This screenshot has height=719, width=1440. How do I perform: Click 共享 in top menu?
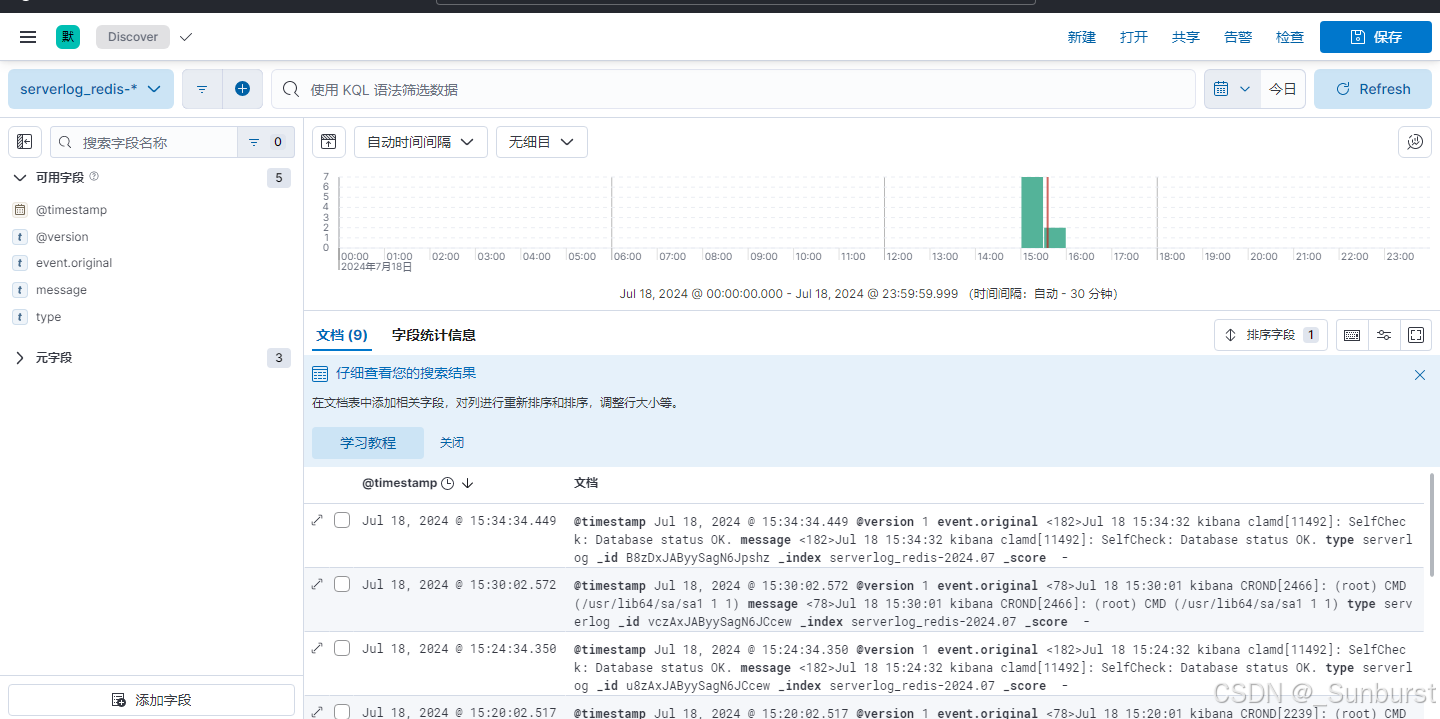1186,37
